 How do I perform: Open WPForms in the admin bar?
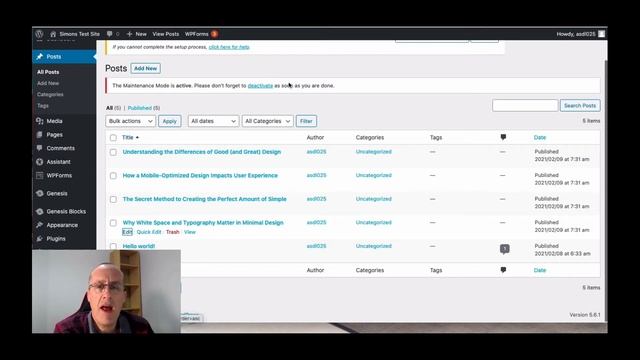click(x=196, y=34)
